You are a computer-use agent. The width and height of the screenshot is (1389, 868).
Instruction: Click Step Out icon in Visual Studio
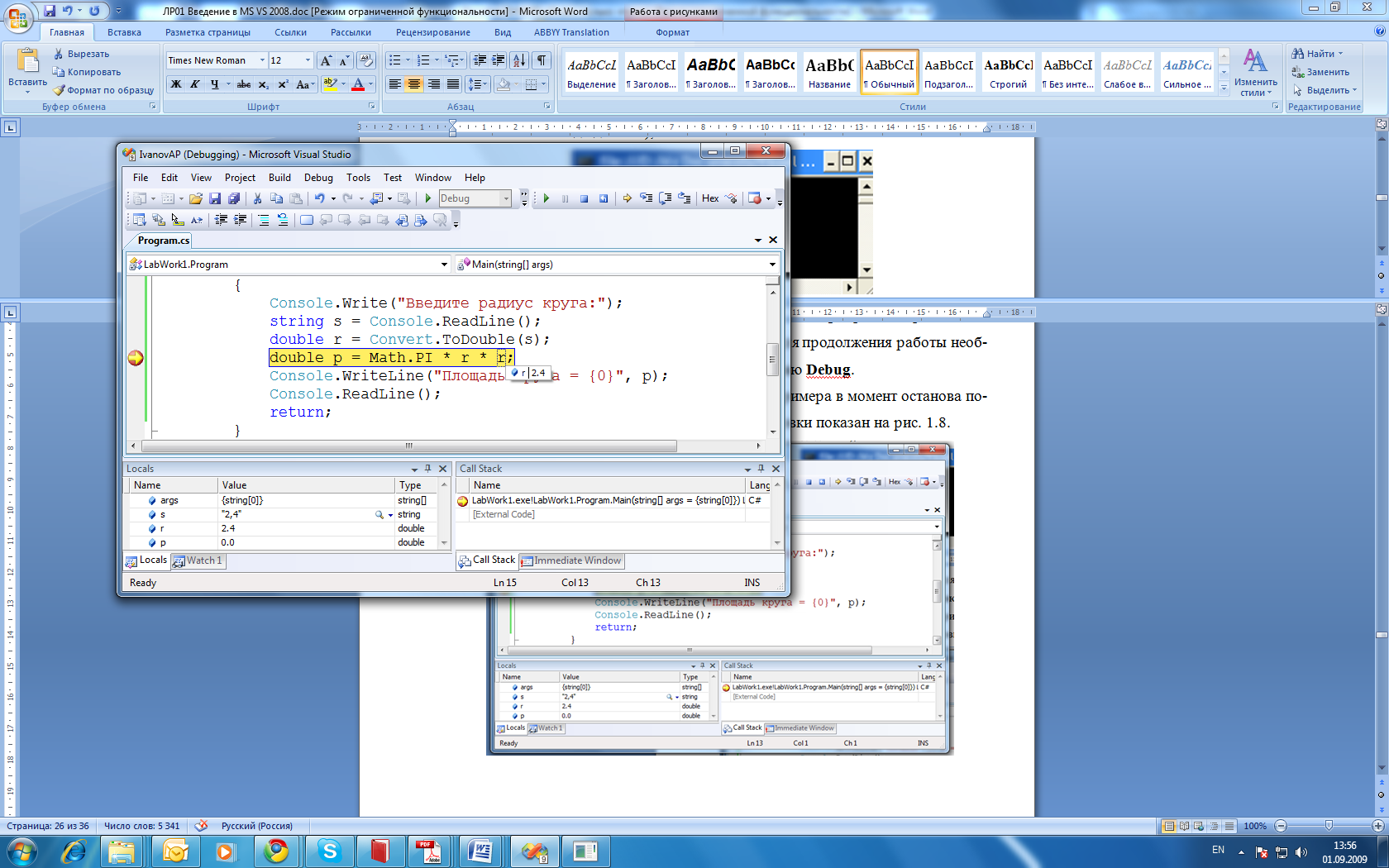coord(685,198)
